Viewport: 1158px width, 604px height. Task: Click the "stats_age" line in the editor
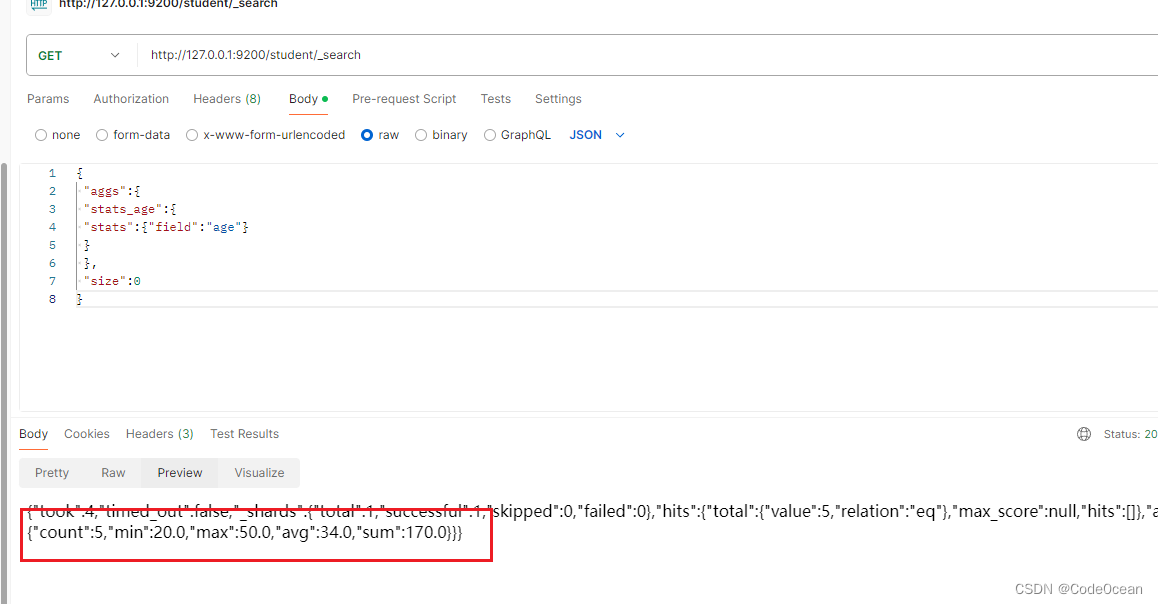[129, 209]
